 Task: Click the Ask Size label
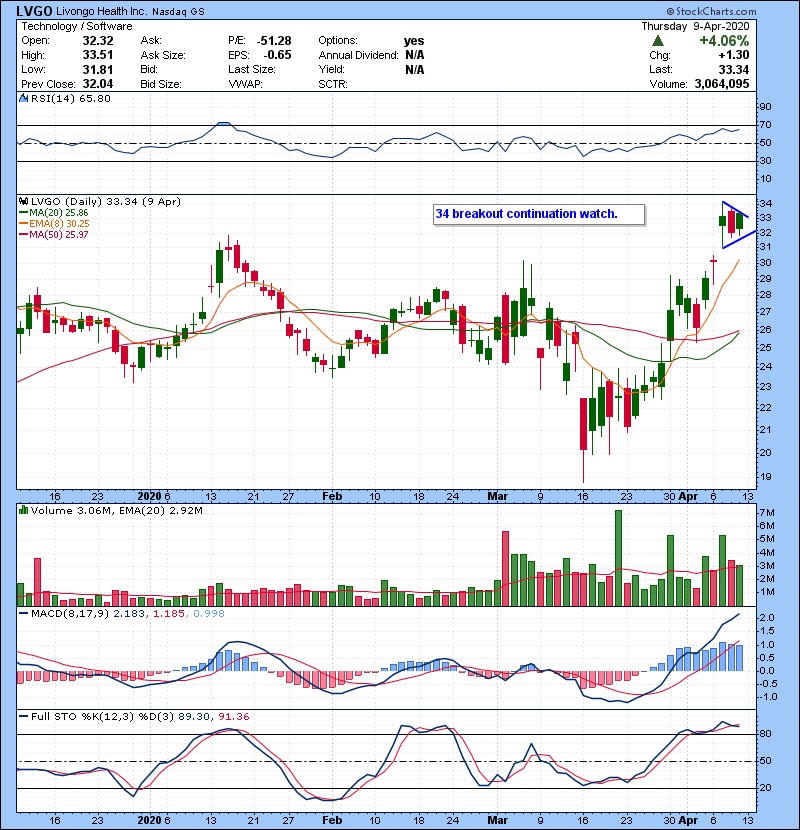pyautogui.click(x=163, y=55)
